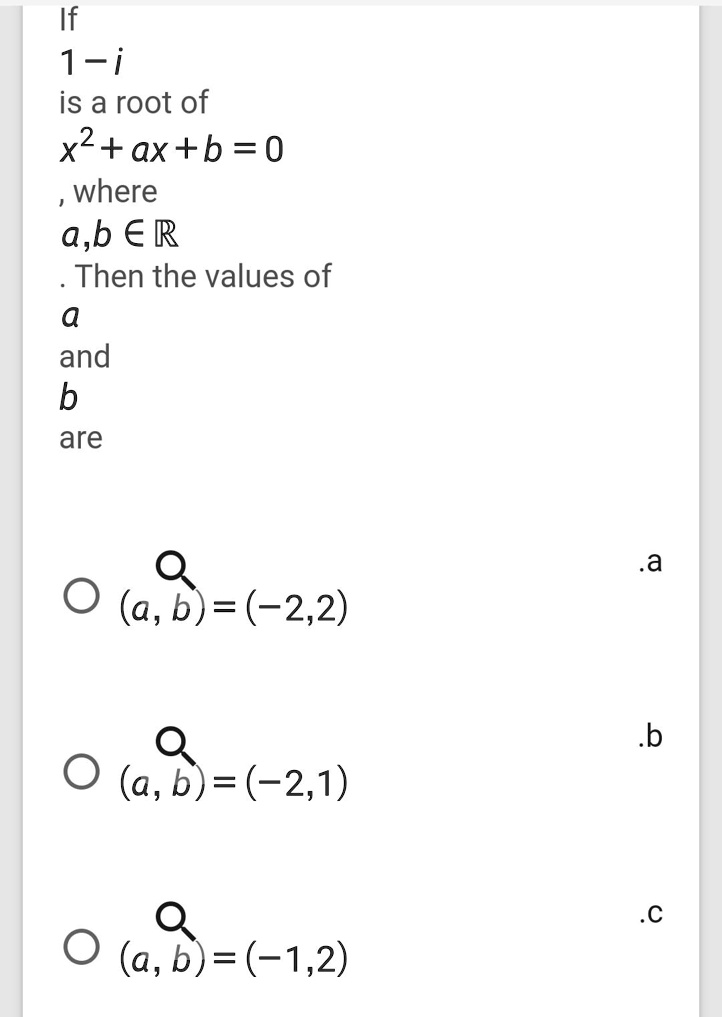Open the zoom preview for the second answer choice
The width and height of the screenshot is (722, 1017).
[170, 744]
